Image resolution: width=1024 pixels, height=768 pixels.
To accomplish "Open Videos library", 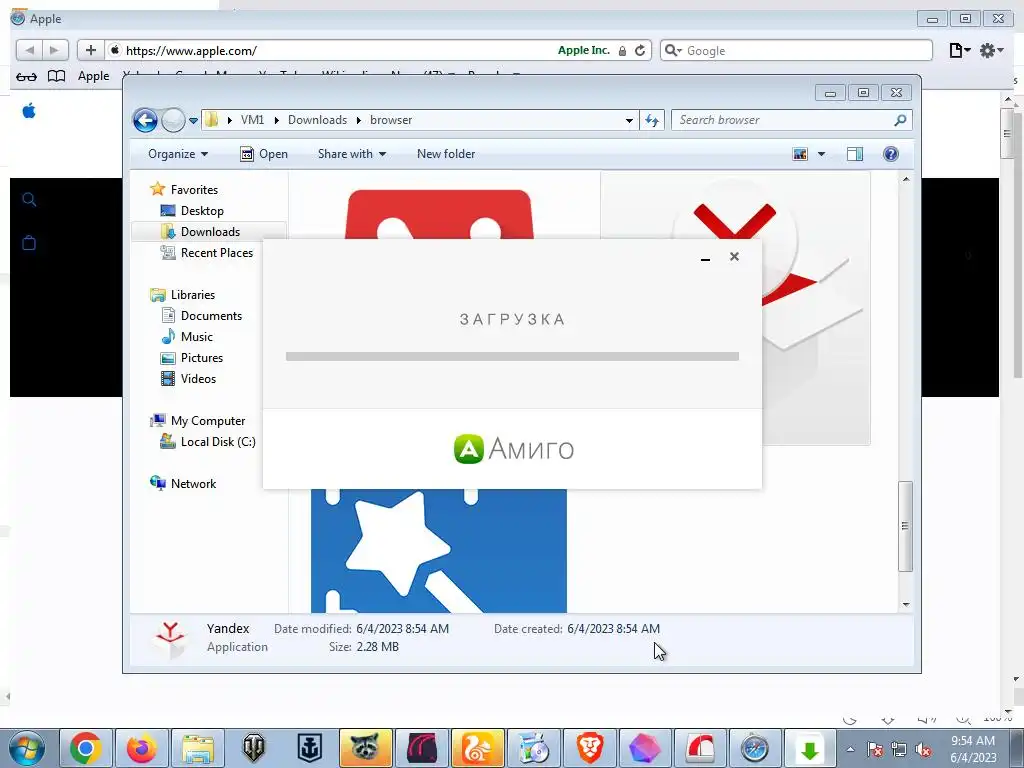I will click(198, 379).
